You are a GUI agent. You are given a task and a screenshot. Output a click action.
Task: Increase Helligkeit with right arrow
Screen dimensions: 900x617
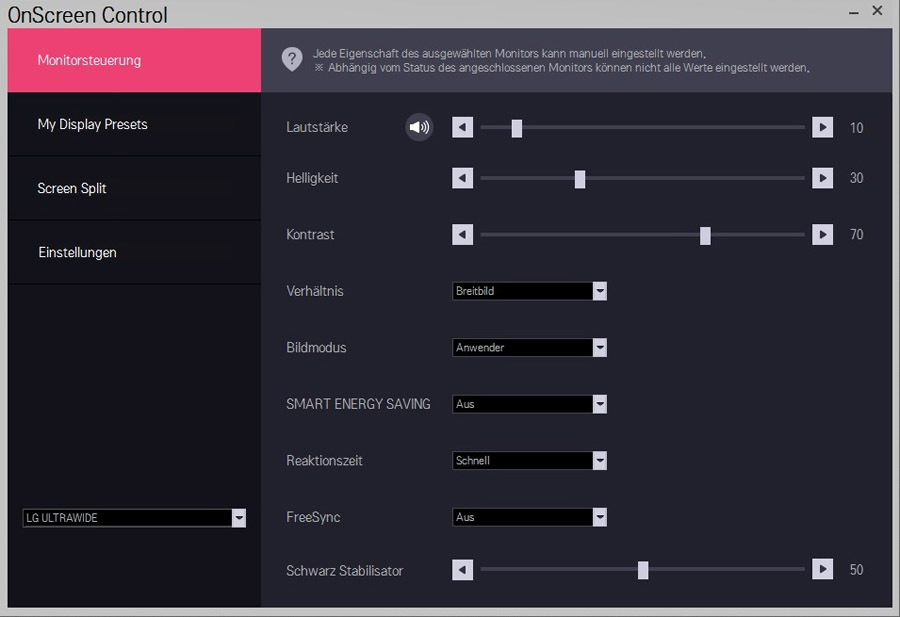click(822, 178)
